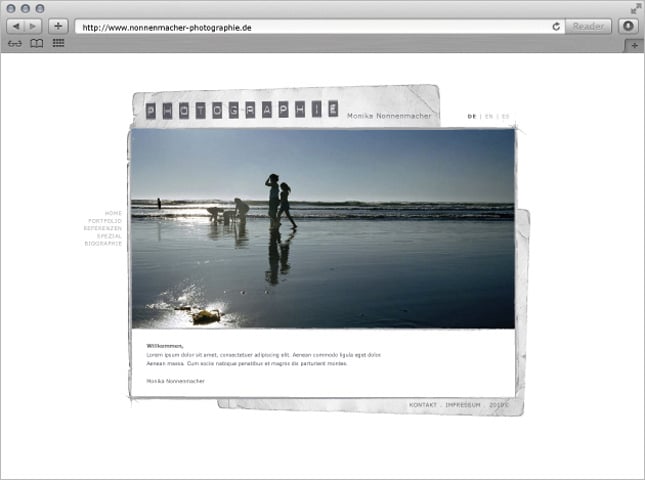The image size is (645, 480).
Task: Open the Reader view button
Action: (x=588, y=26)
